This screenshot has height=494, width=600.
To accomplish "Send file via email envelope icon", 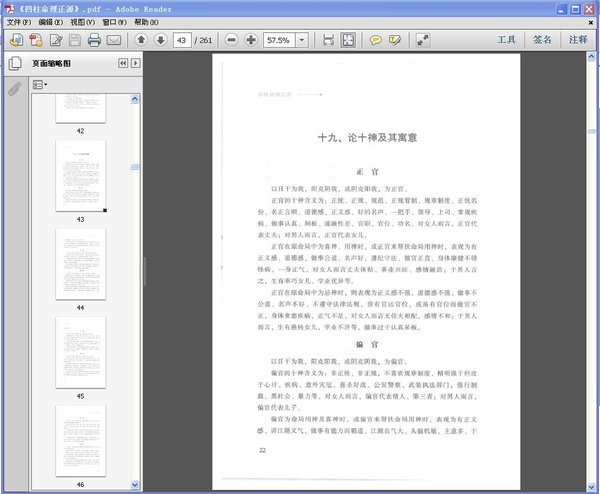I will 114,40.
